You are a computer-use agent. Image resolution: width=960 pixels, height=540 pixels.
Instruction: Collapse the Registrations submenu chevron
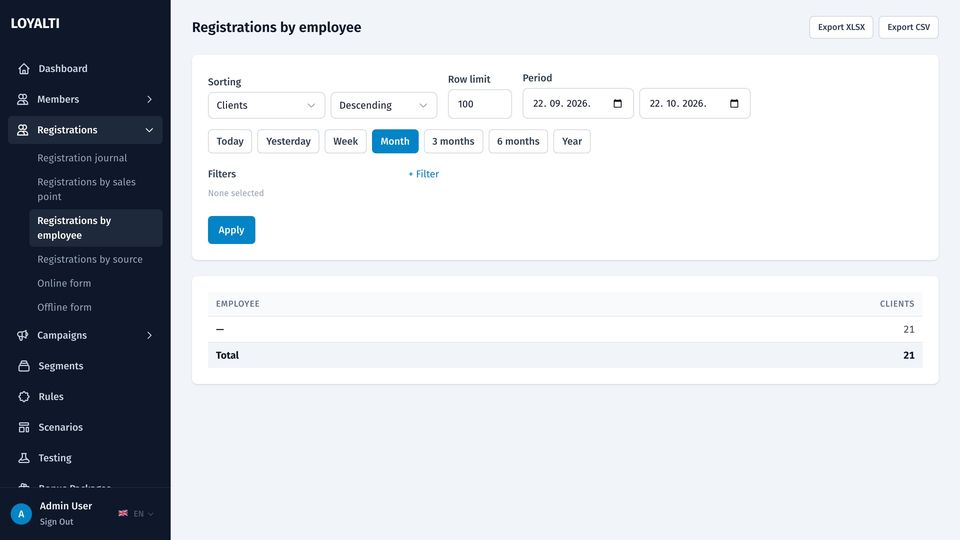[149, 130]
